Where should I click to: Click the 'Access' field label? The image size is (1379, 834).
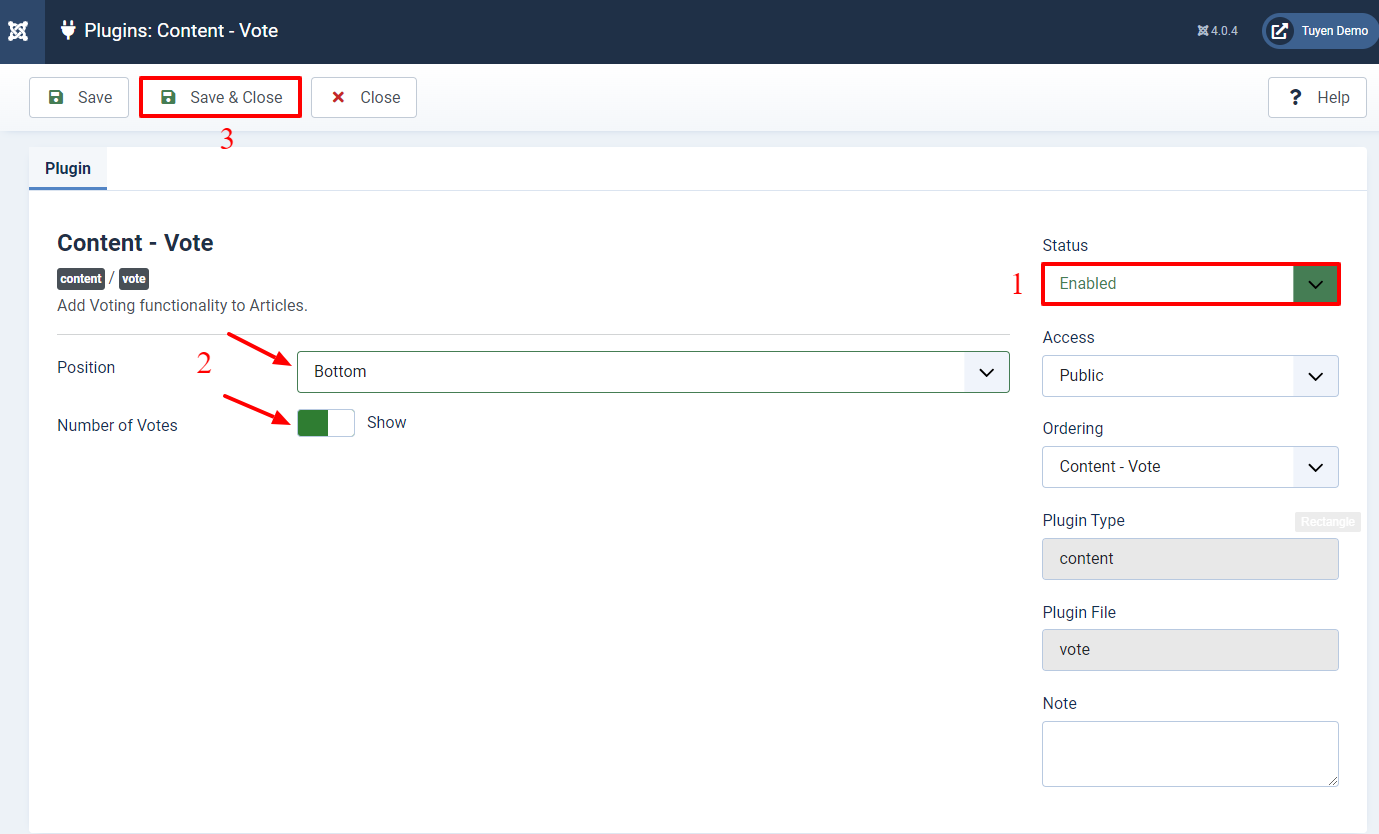[1068, 338]
